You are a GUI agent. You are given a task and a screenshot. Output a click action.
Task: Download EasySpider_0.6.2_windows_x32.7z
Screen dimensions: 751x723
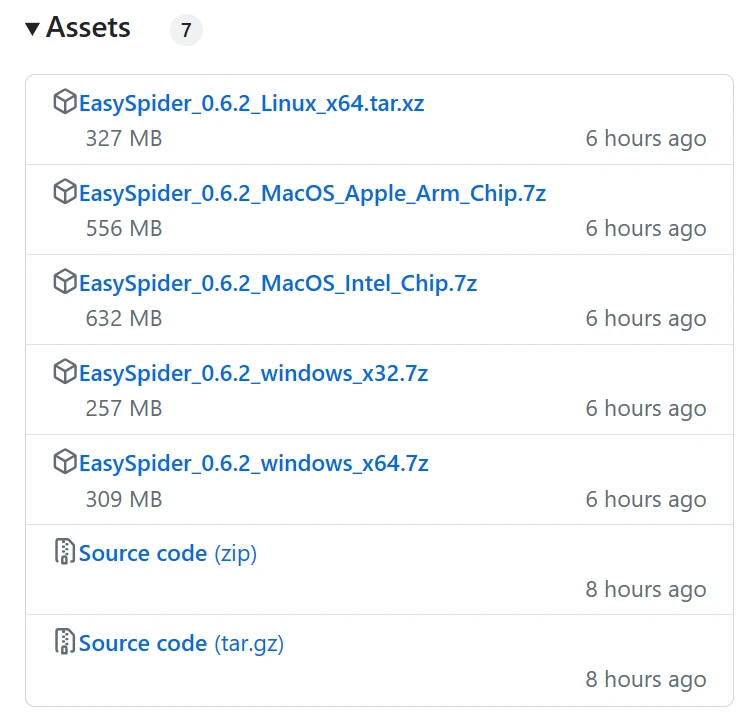253,373
